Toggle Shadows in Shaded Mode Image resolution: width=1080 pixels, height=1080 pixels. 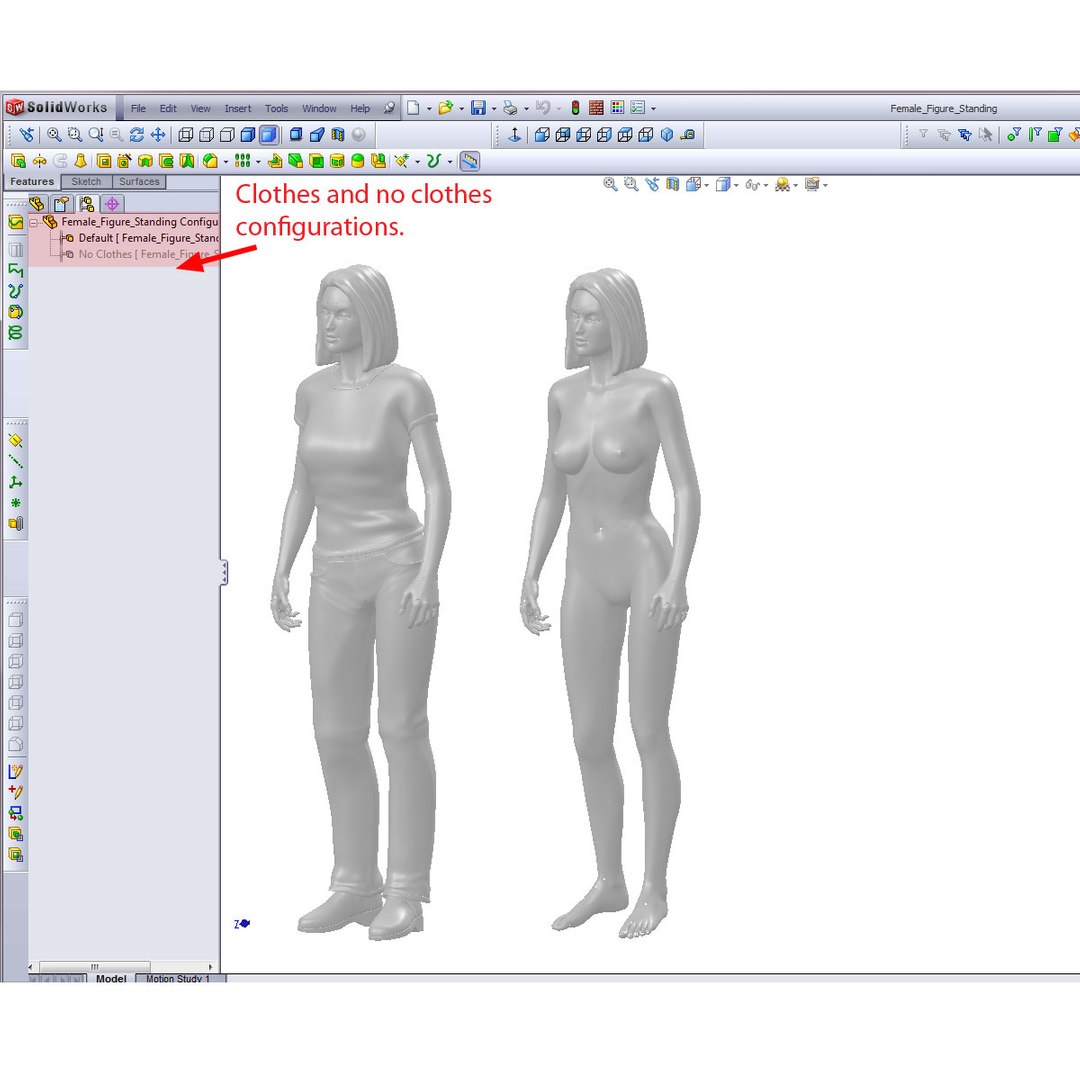295,135
